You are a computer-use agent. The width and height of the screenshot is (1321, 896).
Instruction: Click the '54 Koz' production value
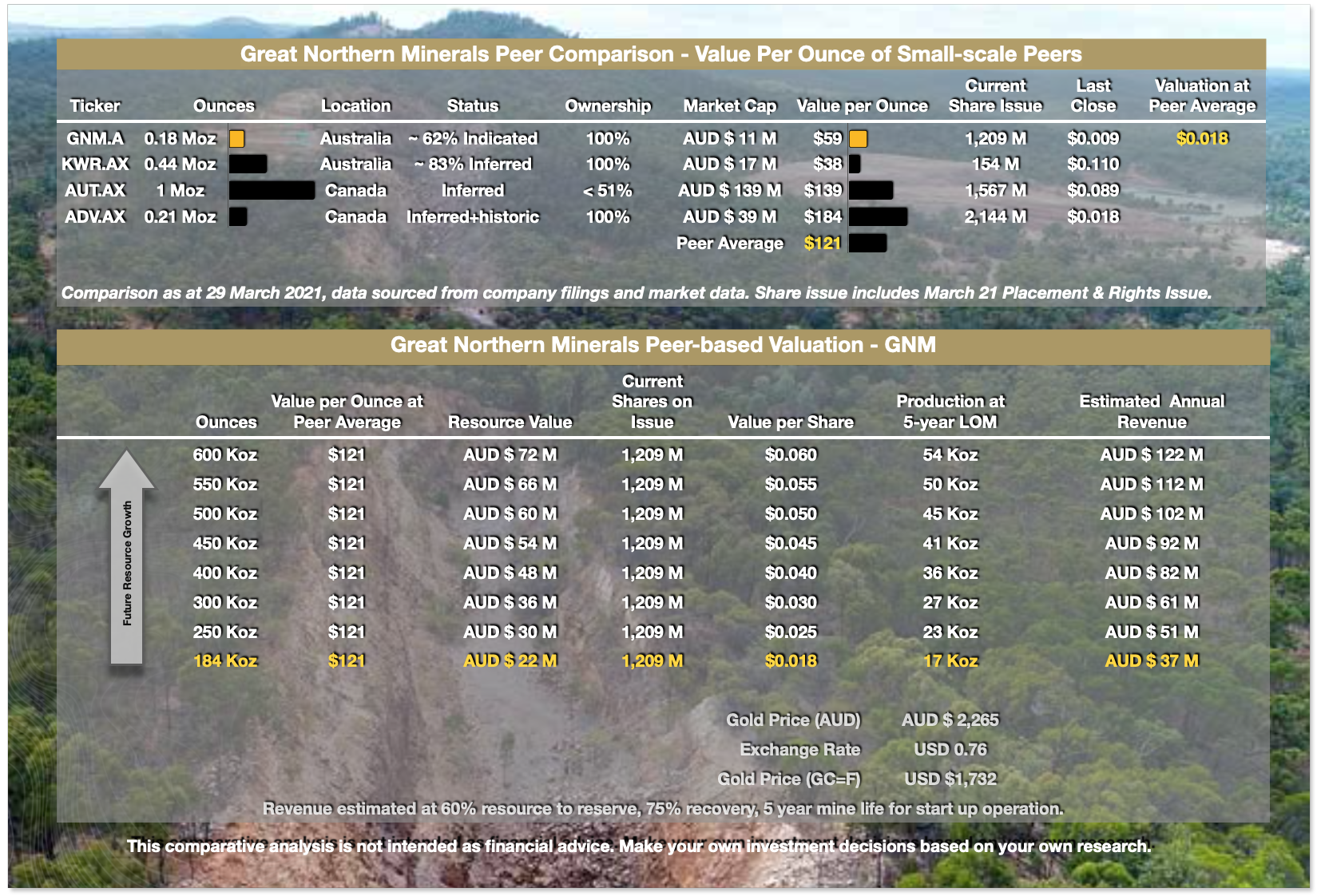pos(950,454)
